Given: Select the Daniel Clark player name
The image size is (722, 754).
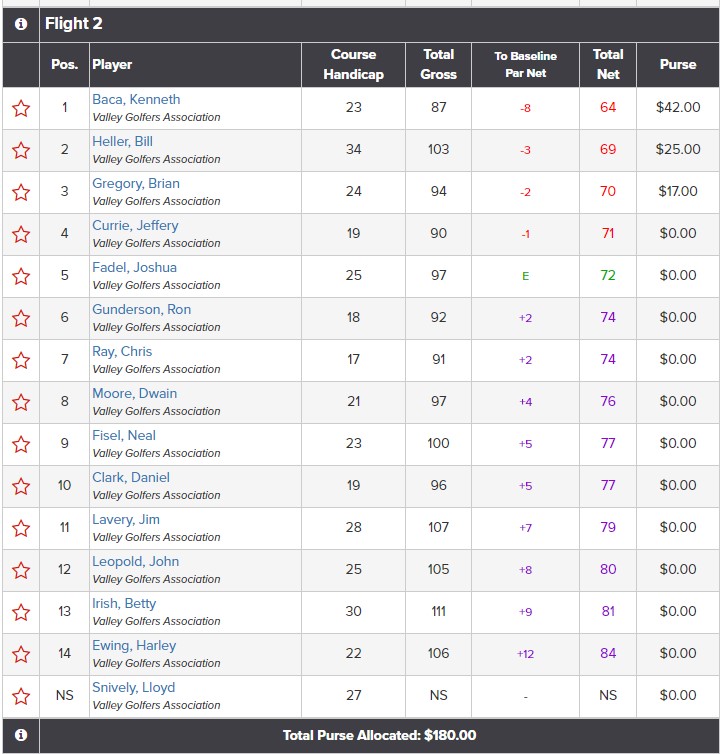Looking at the screenshot, I should click(x=131, y=477).
